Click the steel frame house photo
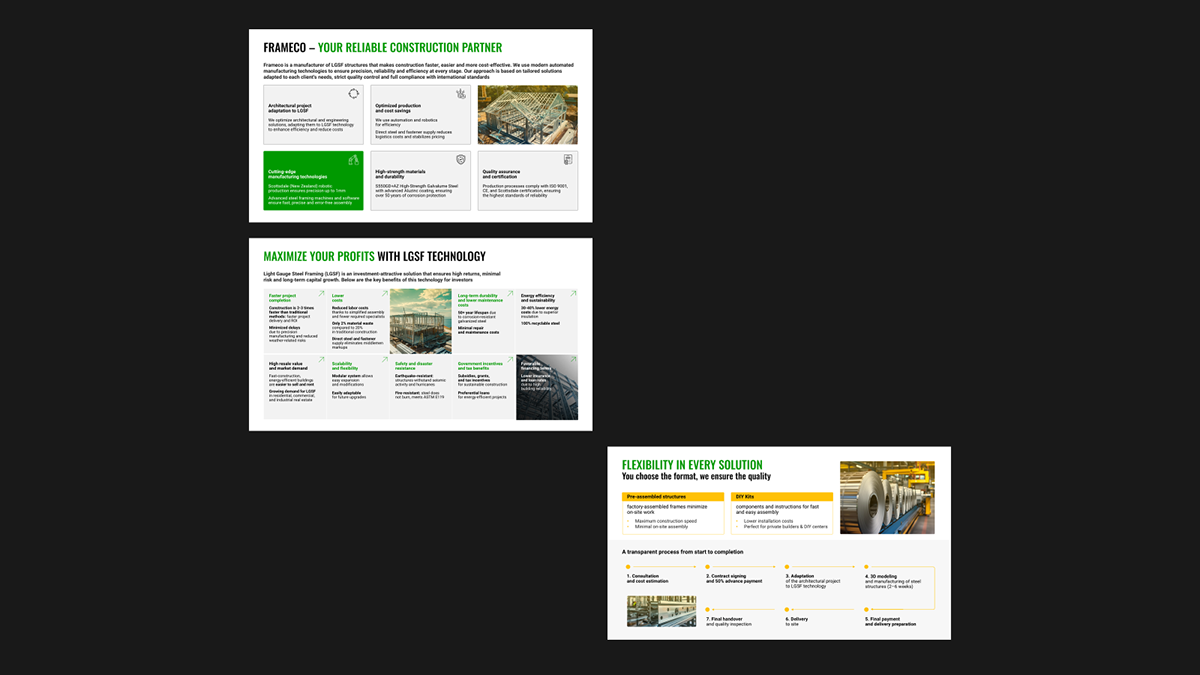Image resolution: width=1200 pixels, height=675 pixels. [x=528, y=115]
